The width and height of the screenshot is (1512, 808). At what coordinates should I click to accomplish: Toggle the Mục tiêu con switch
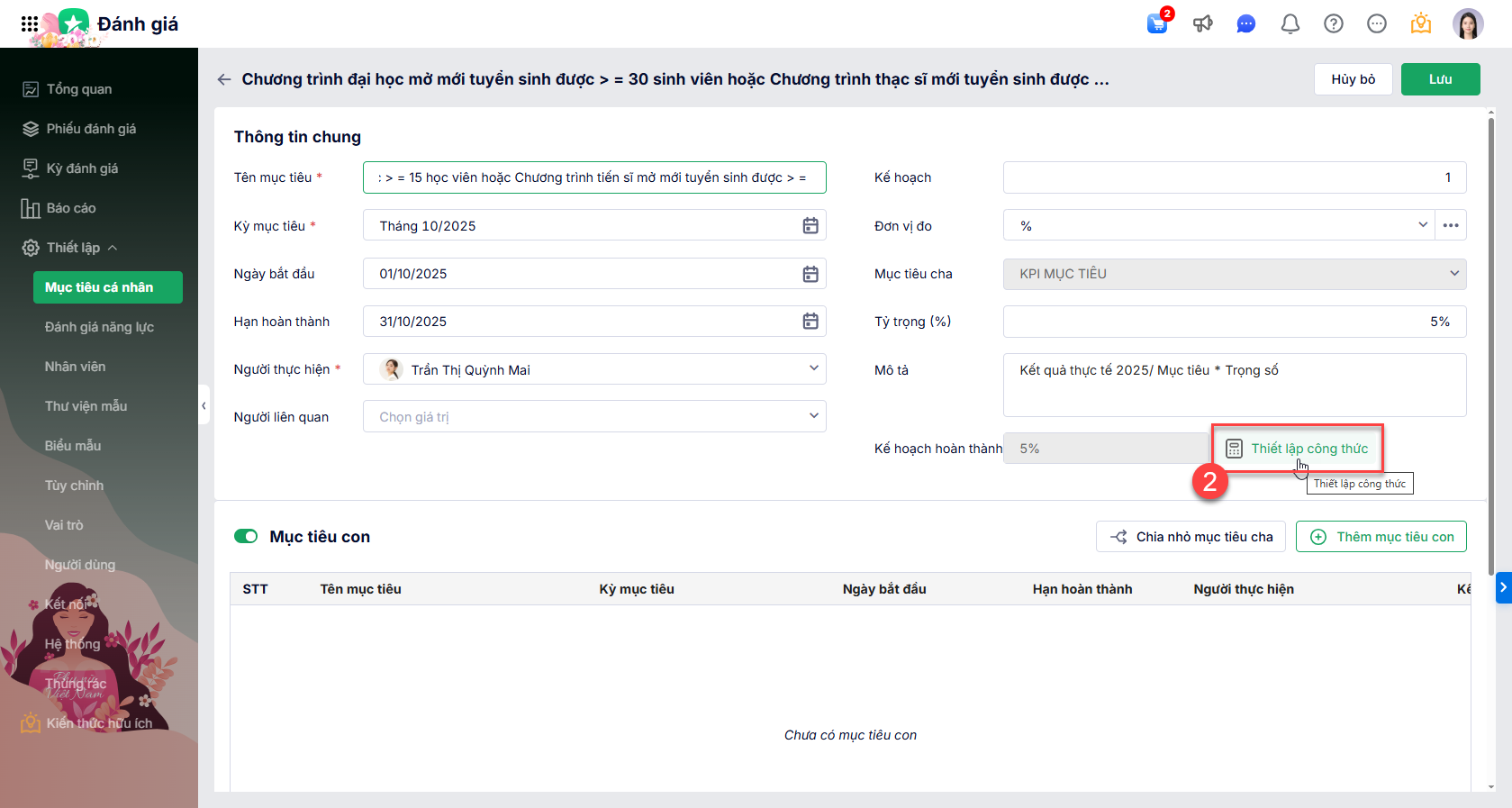tap(246, 537)
